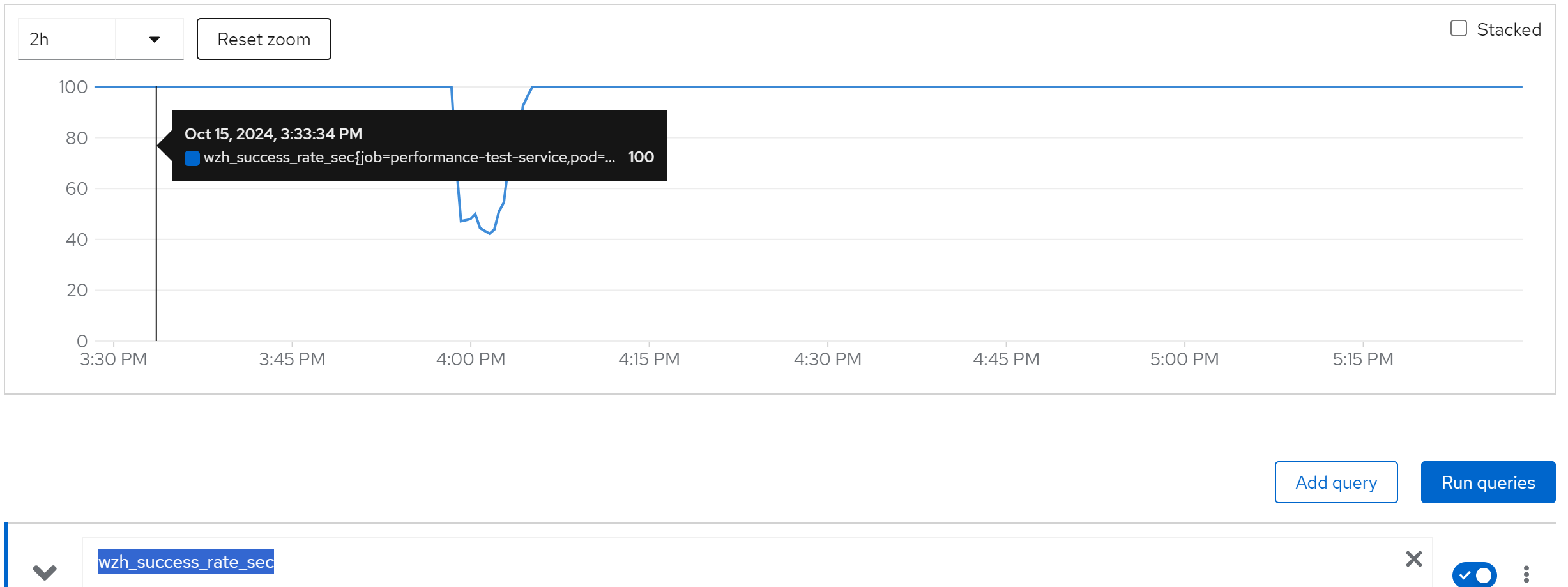
Task: Click the 100 y-axis label
Action: pos(73,87)
